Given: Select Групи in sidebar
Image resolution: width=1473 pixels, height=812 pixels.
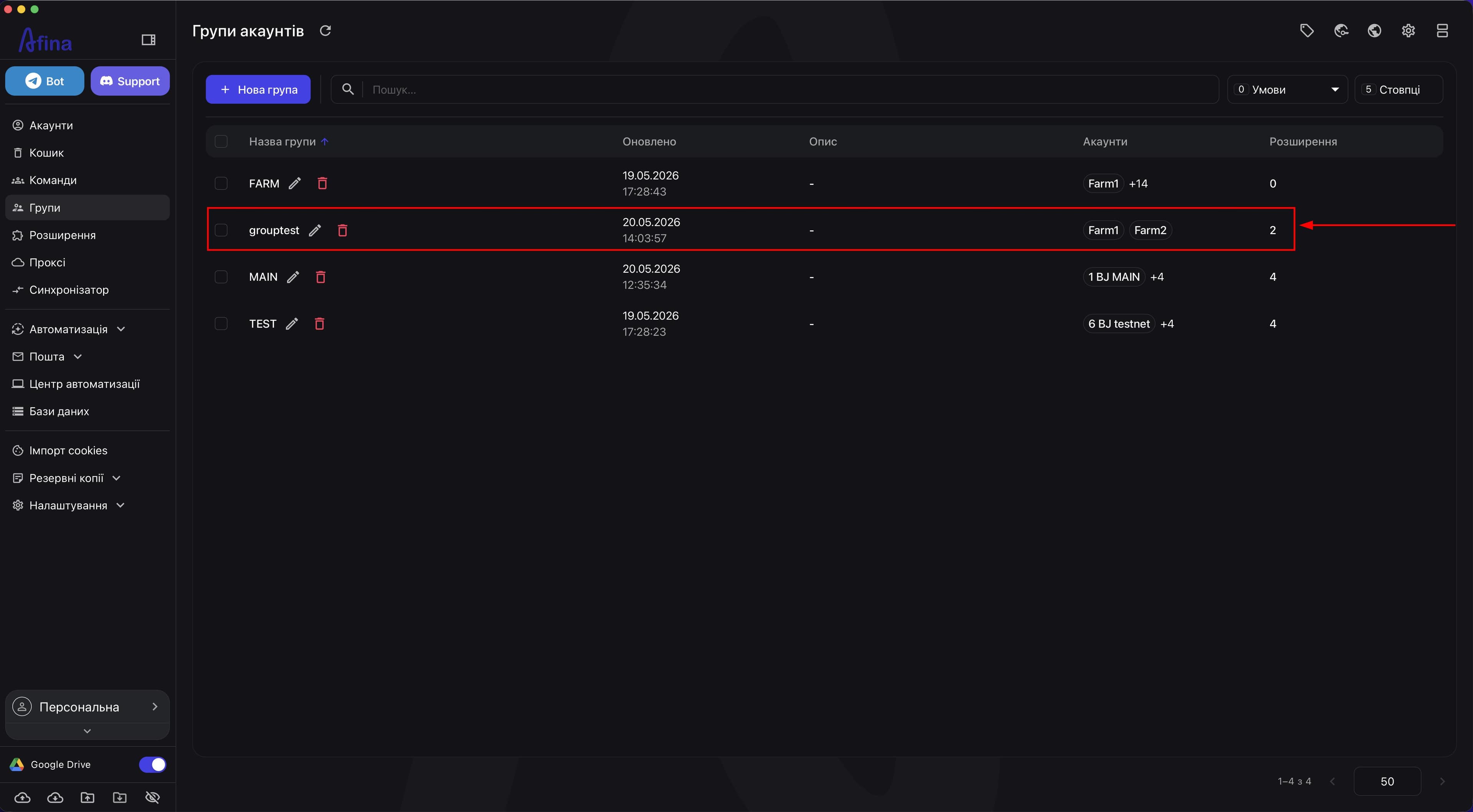Looking at the screenshot, I should (87, 208).
